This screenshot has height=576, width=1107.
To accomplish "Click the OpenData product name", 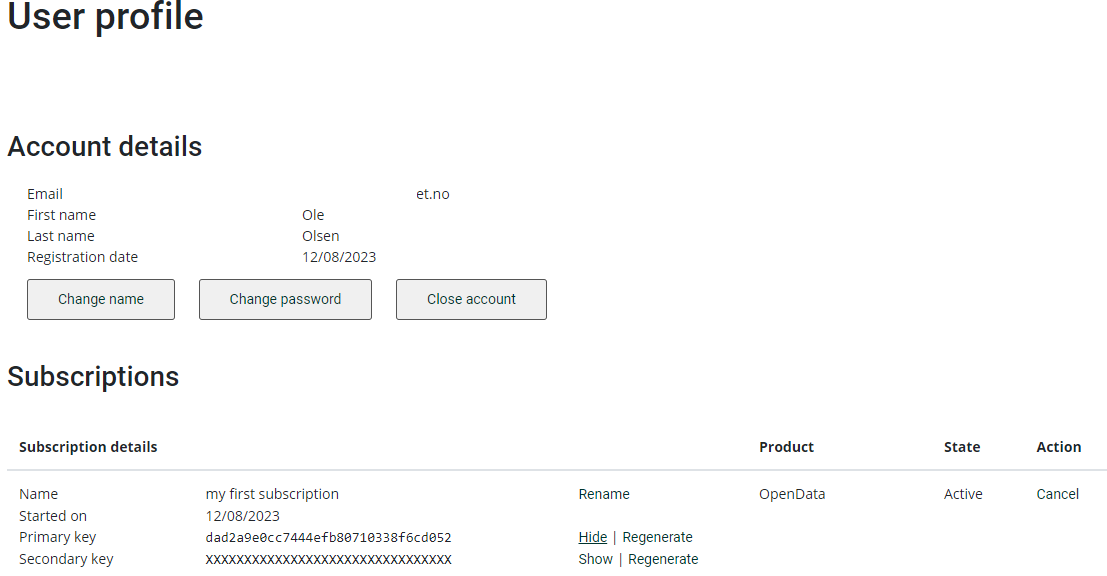I will point(792,494).
